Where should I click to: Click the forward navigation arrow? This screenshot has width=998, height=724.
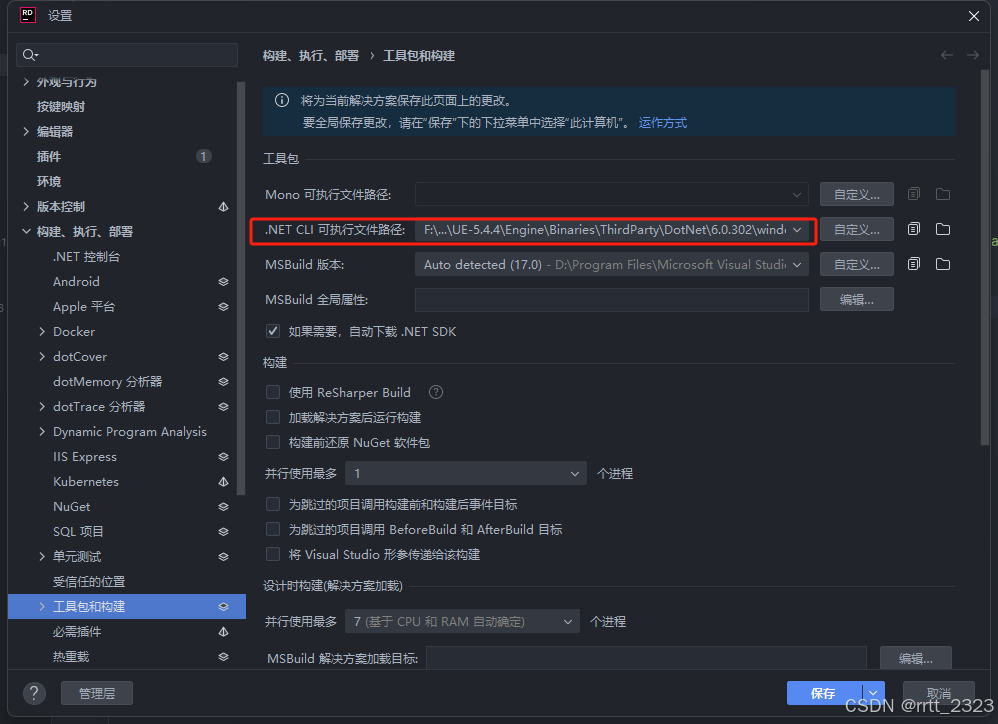[x=973, y=55]
